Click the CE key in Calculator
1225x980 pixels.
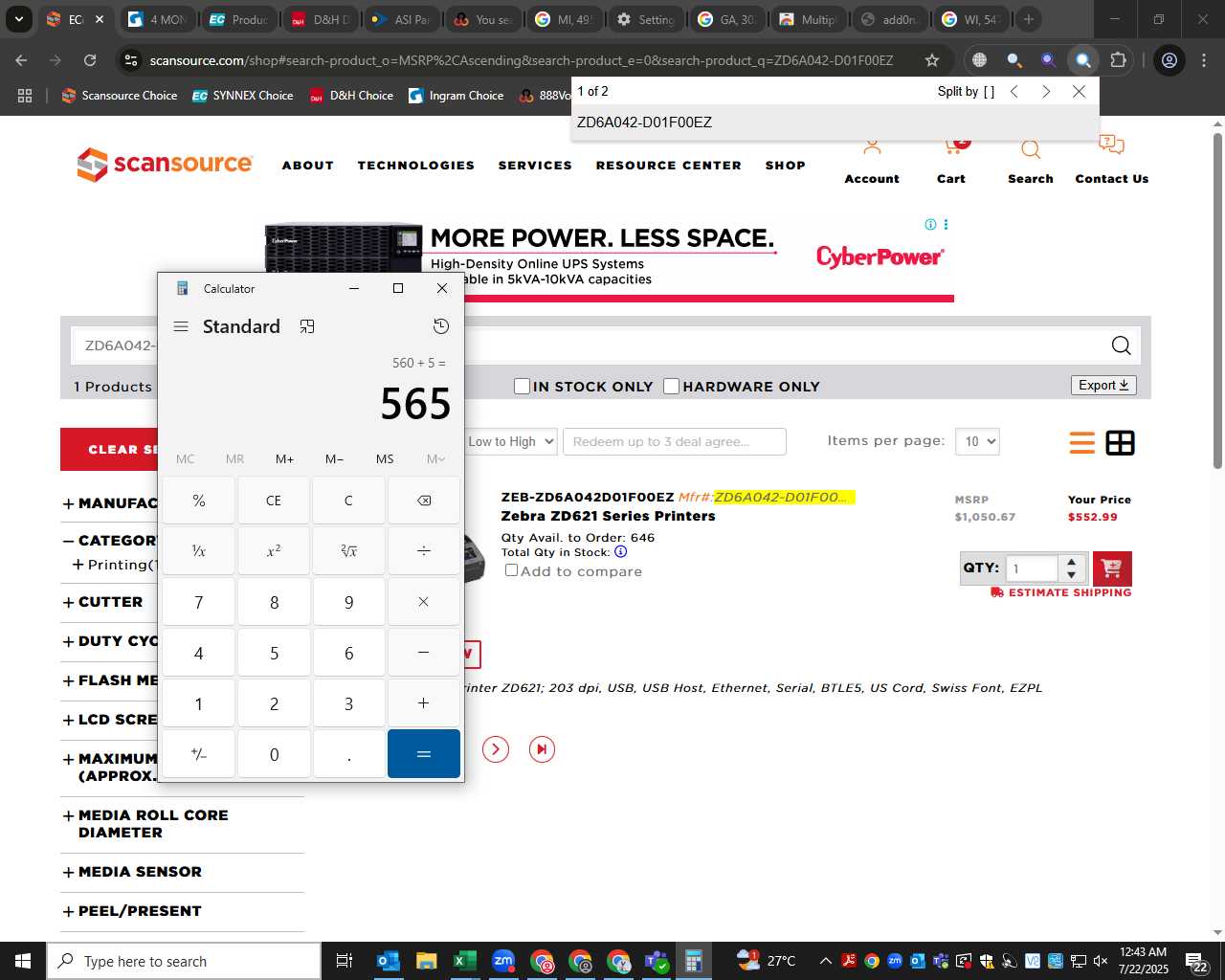click(x=274, y=501)
